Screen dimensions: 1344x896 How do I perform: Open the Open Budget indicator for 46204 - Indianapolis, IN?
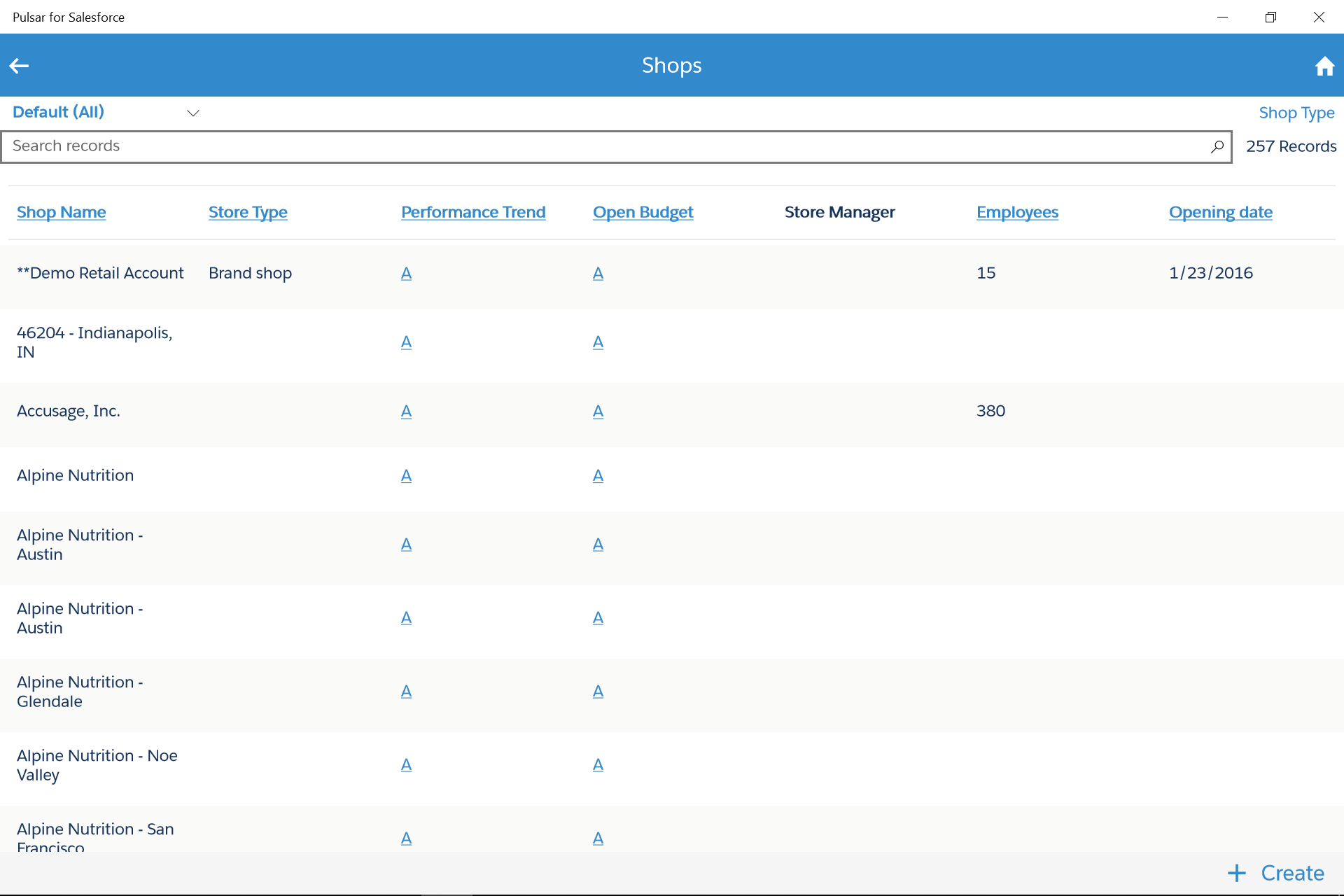tap(598, 342)
